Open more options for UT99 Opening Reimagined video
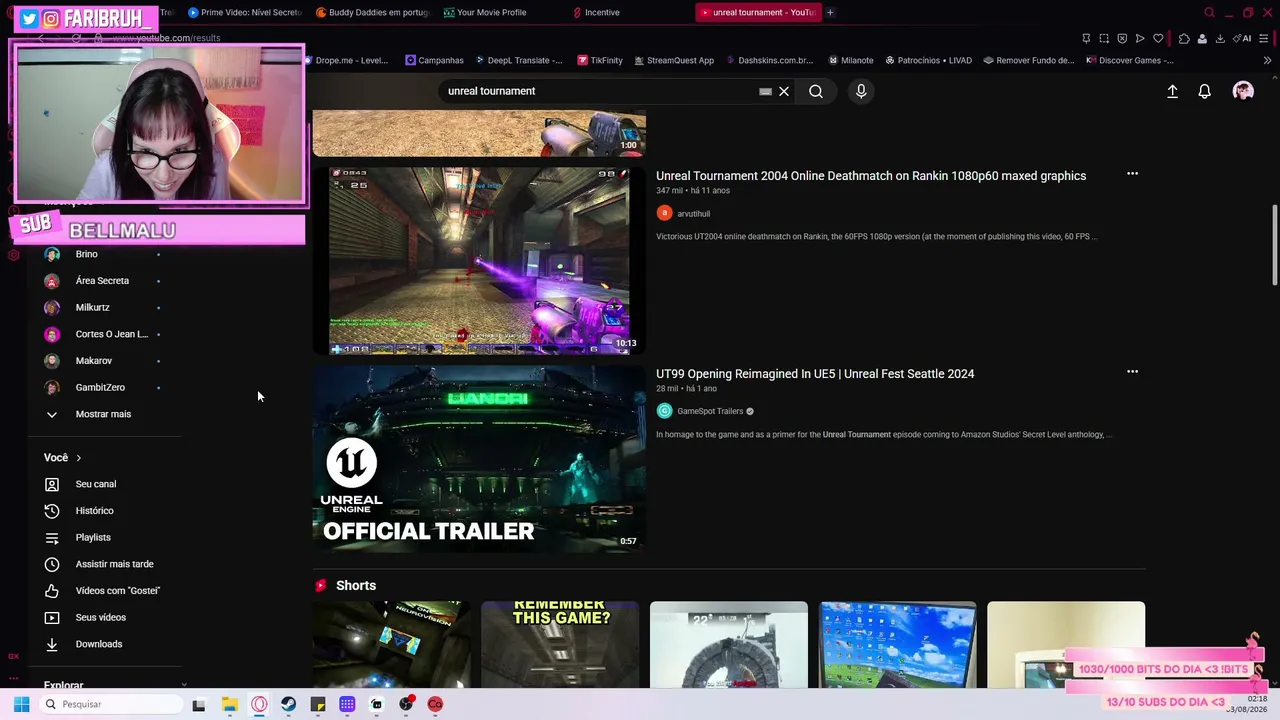This screenshot has height=720, width=1280. tap(1132, 372)
